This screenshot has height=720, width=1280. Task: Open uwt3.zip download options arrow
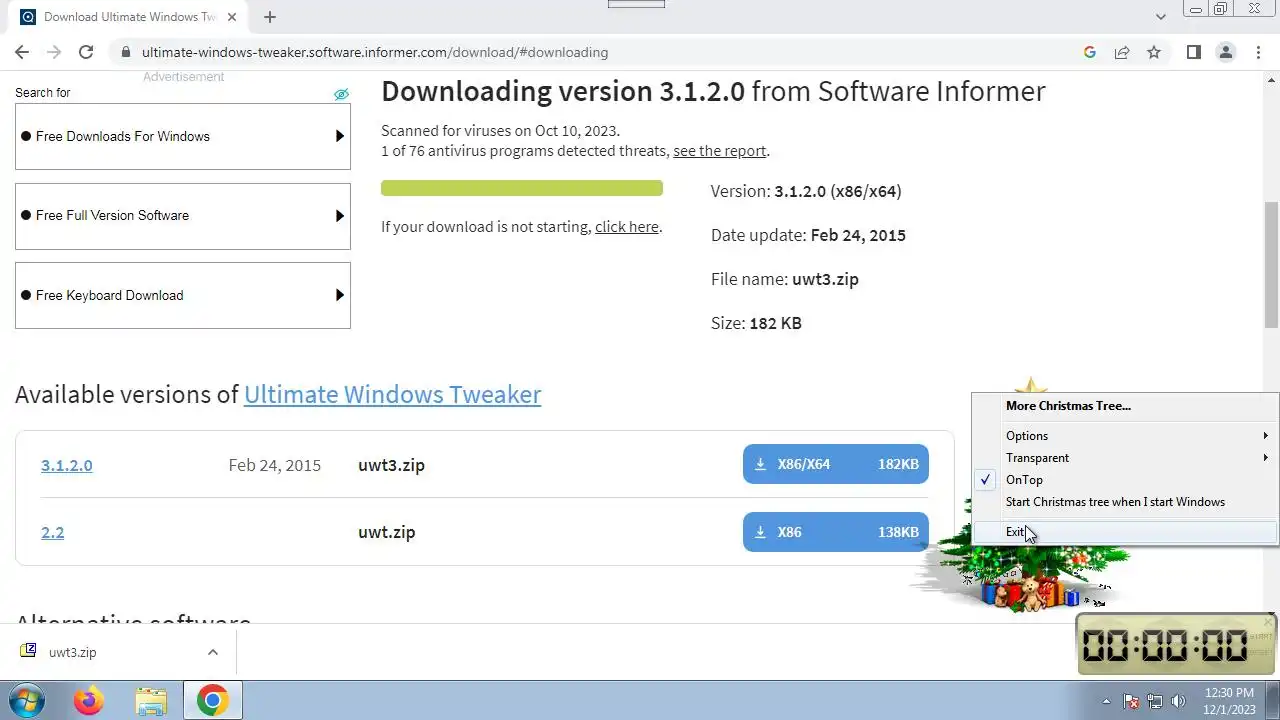[x=213, y=652]
